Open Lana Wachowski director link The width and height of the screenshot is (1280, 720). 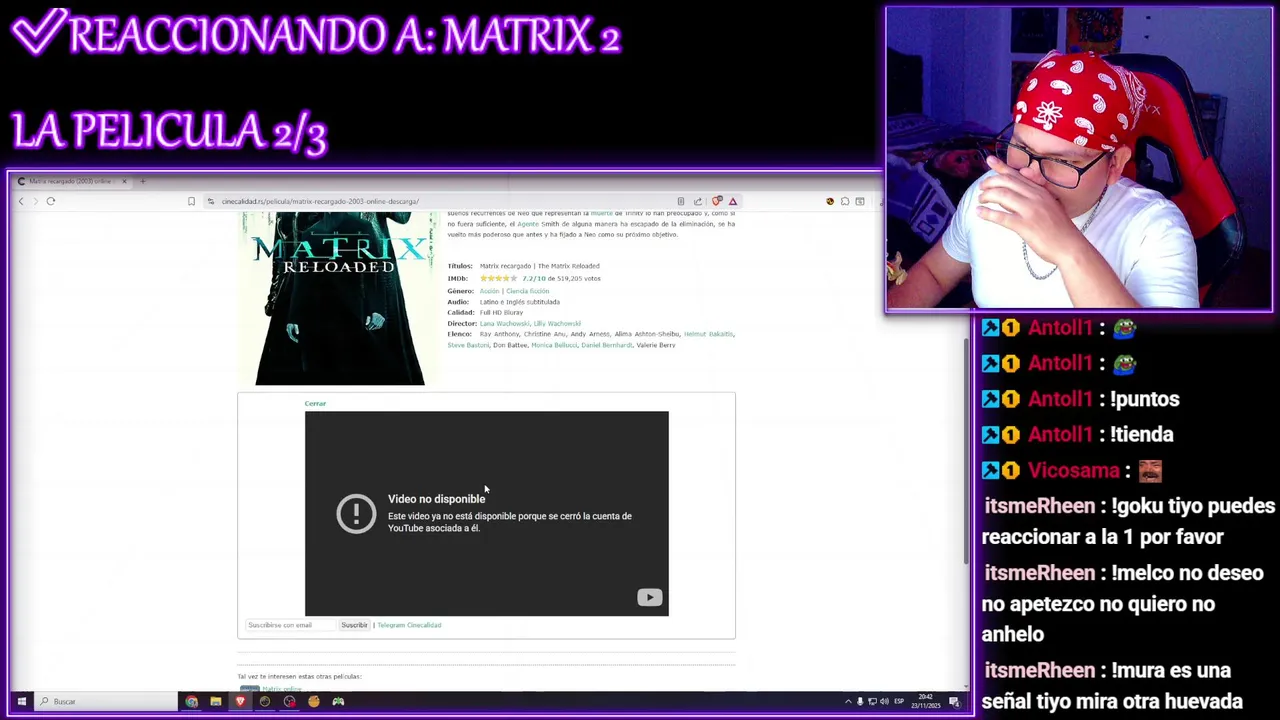pos(504,323)
